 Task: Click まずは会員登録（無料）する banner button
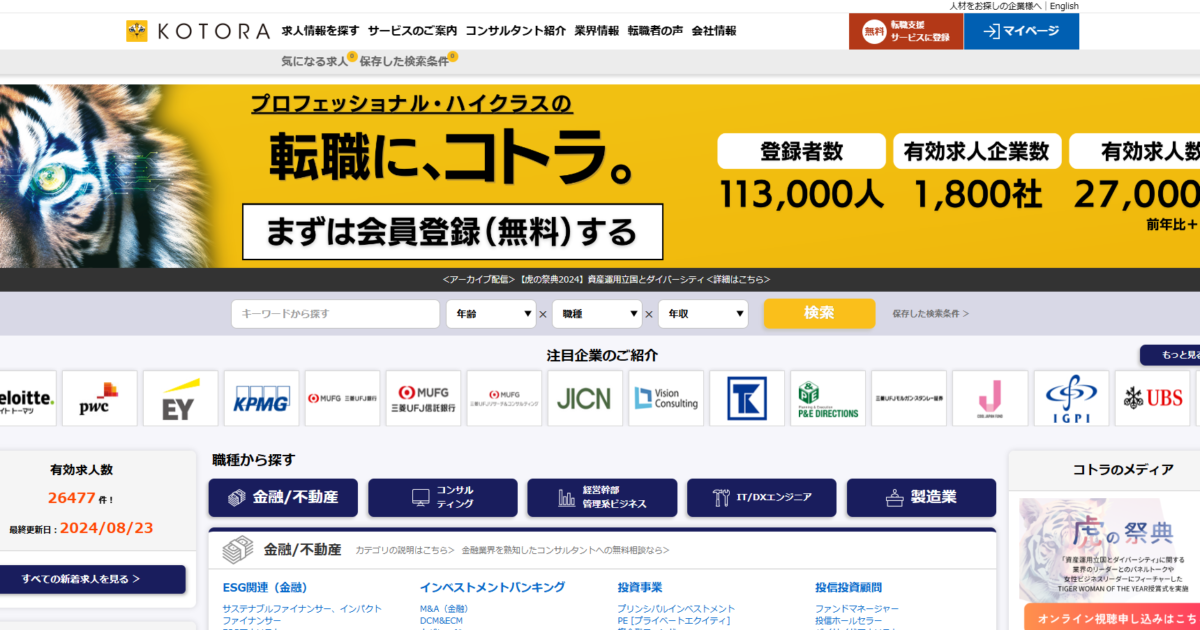coord(452,232)
